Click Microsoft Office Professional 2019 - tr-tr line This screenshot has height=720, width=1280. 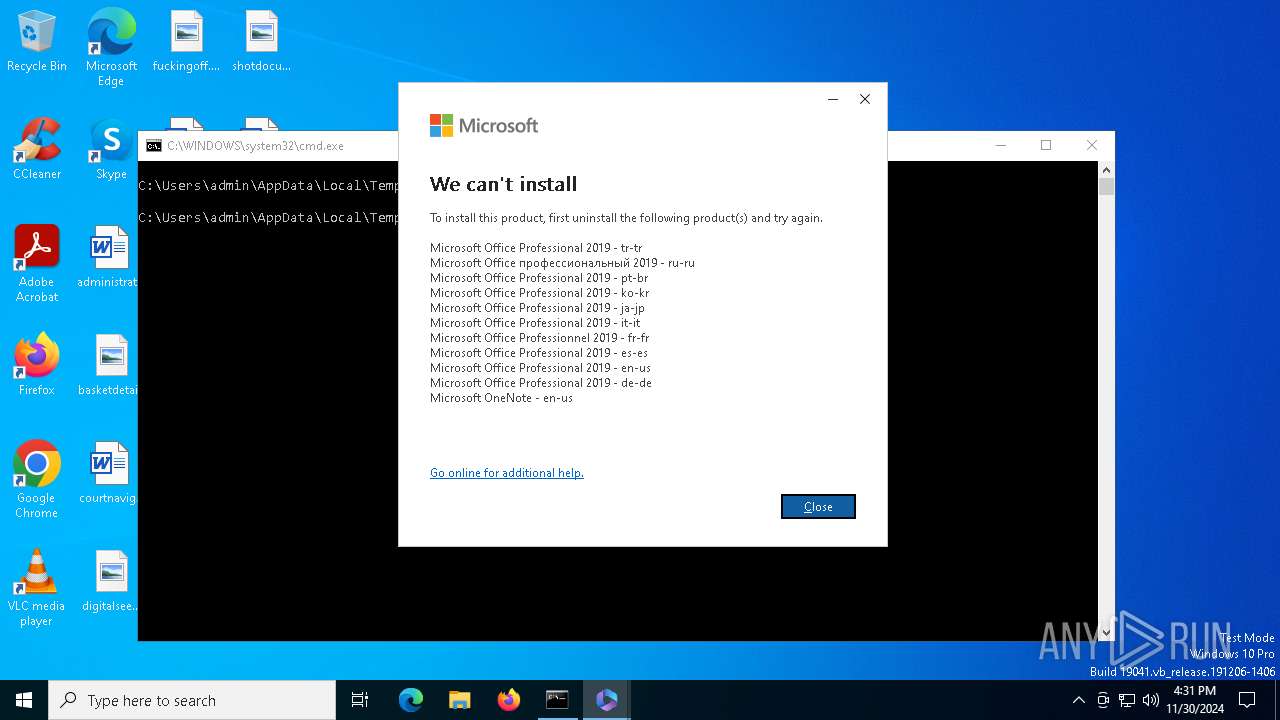536,248
